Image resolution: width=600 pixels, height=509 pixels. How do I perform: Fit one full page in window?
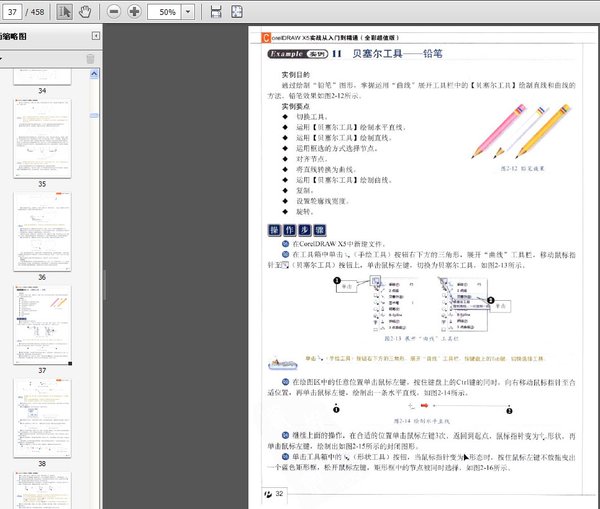click(239, 12)
